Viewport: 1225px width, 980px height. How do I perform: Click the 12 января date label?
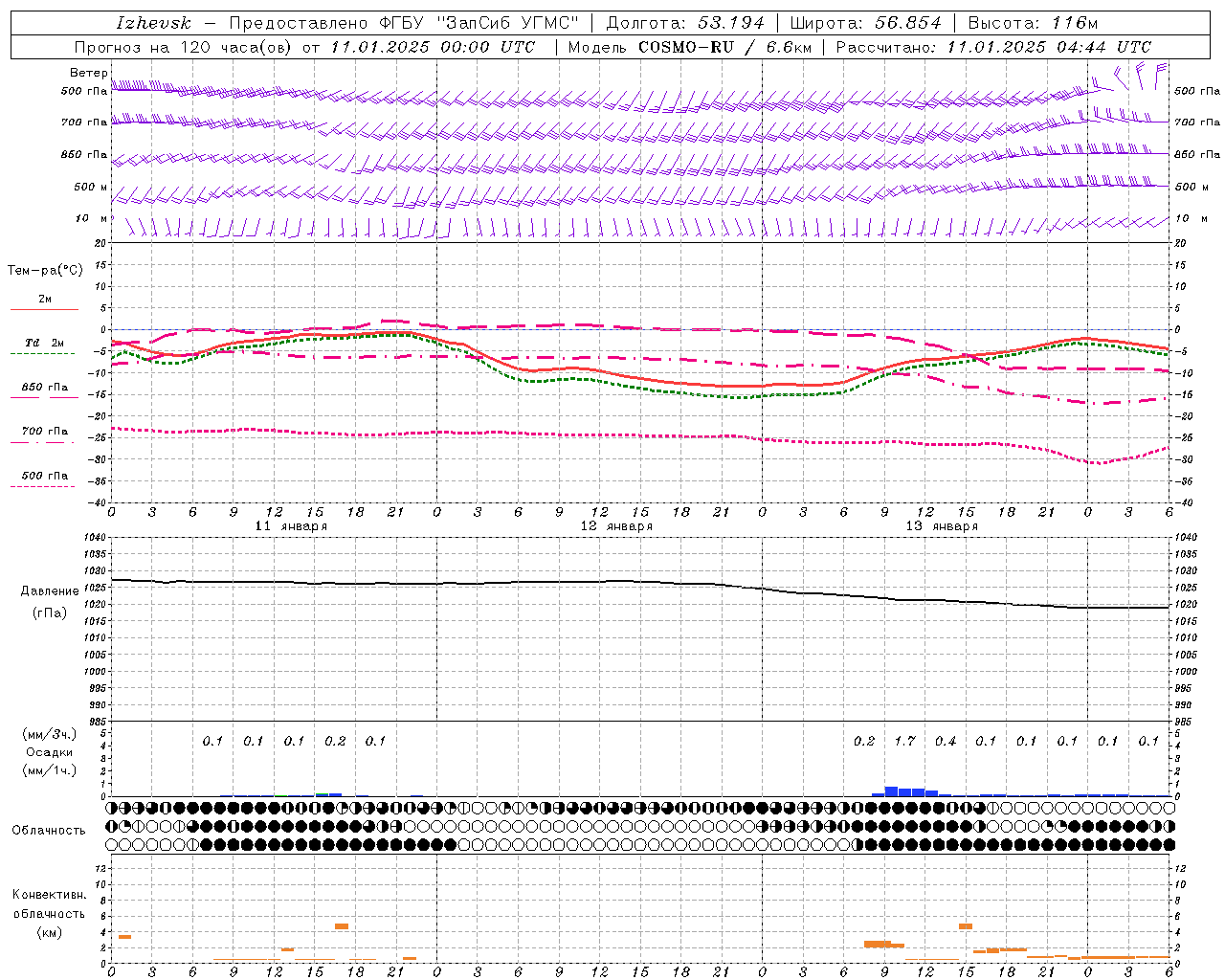click(616, 526)
